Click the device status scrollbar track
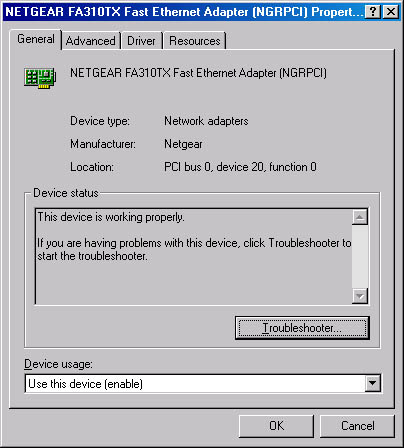Image resolution: width=404 pixels, height=448 pixels. coord(360,257)
